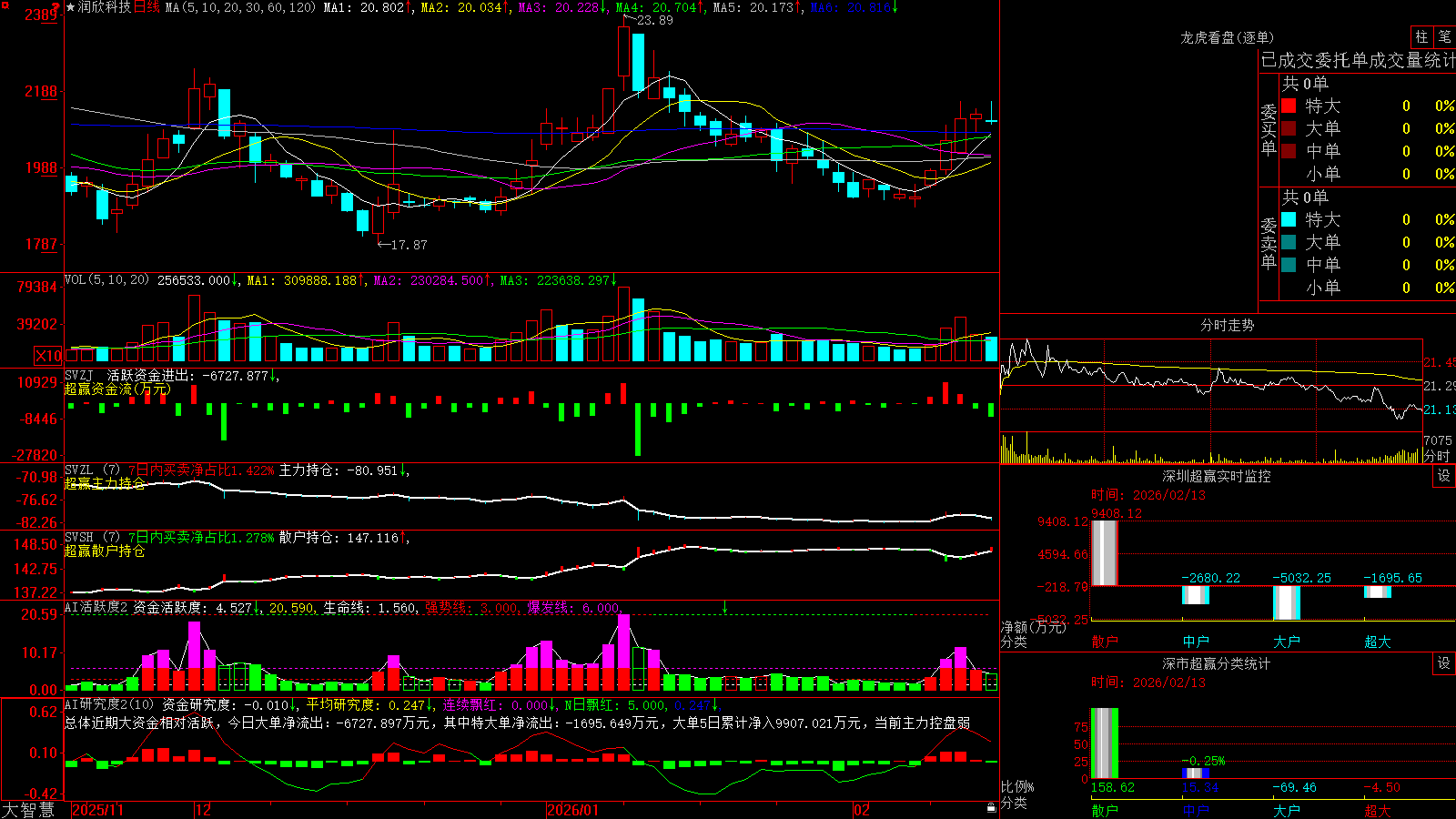The image size is (1456, 819).
Task: Click the 龙虎看盘(逐单) panel title
Action: [1227, 37]
